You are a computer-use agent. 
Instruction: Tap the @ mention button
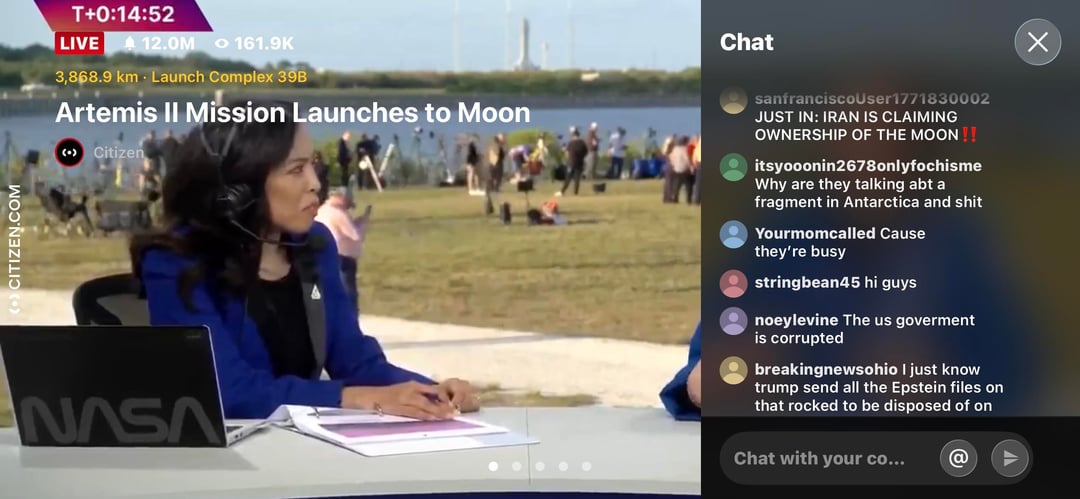pyautogui.click(x=958, y=458)
